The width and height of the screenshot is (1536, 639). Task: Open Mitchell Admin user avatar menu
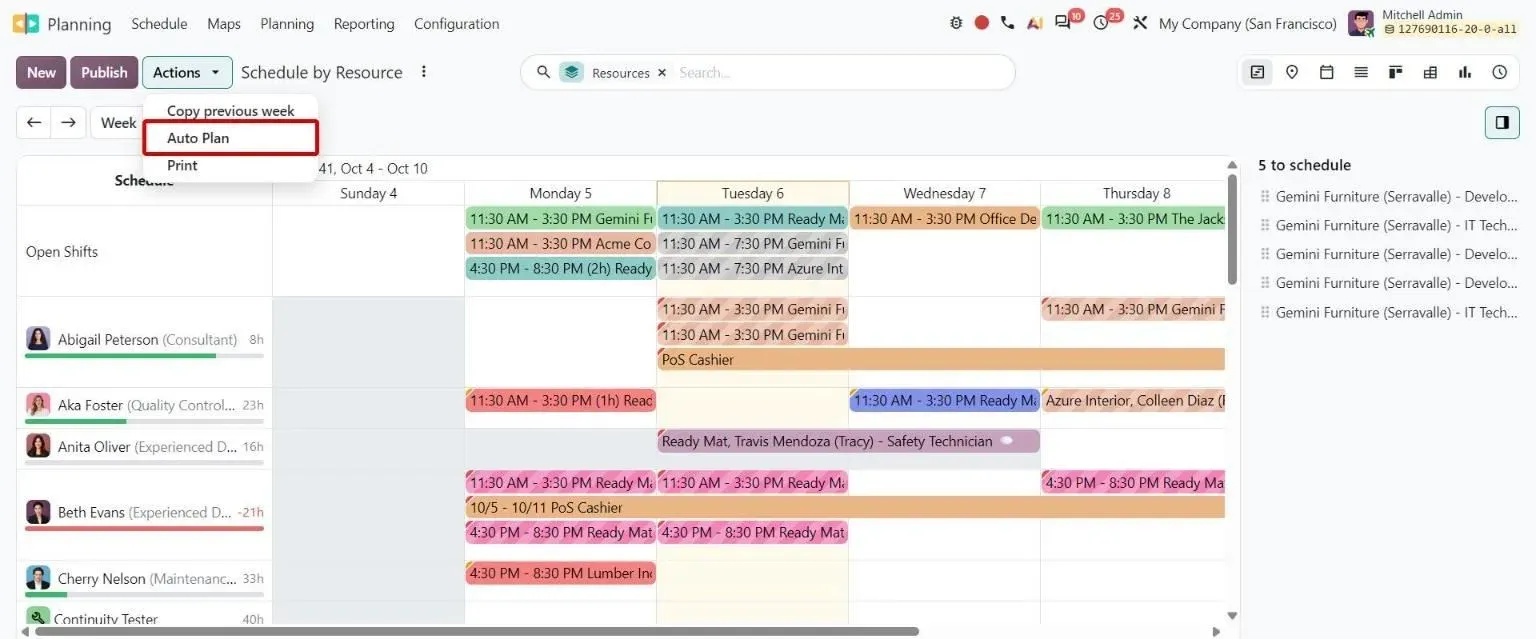click(1361, 23)
